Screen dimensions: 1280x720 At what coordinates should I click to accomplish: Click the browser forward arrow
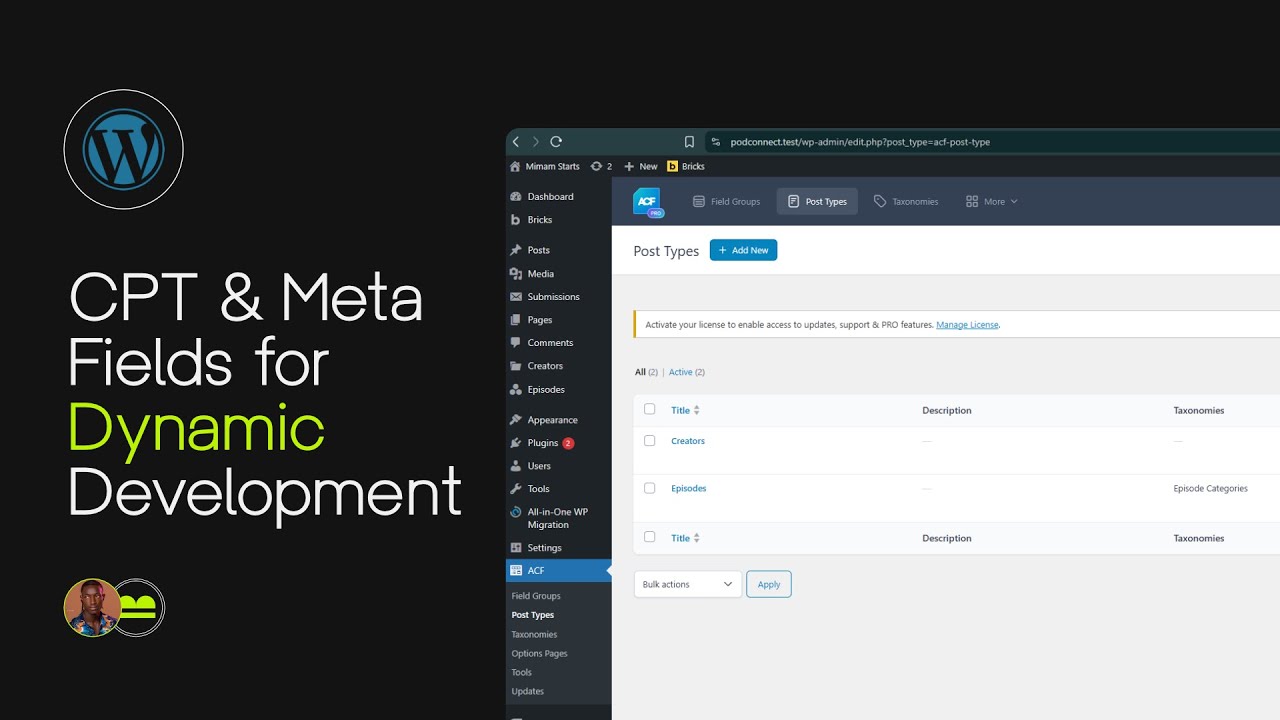point(536,142)
